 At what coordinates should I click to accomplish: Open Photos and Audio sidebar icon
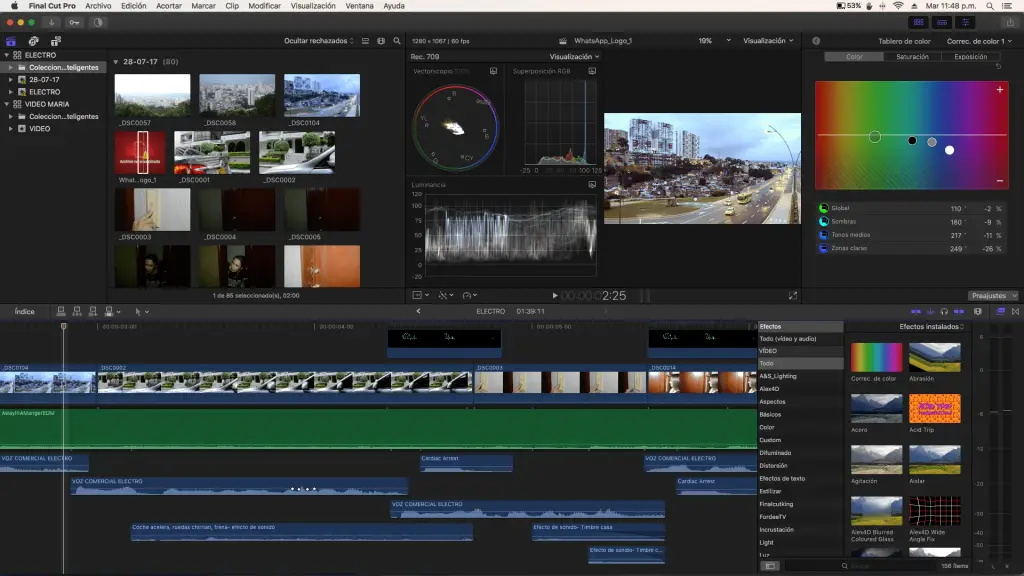point(33,41)
